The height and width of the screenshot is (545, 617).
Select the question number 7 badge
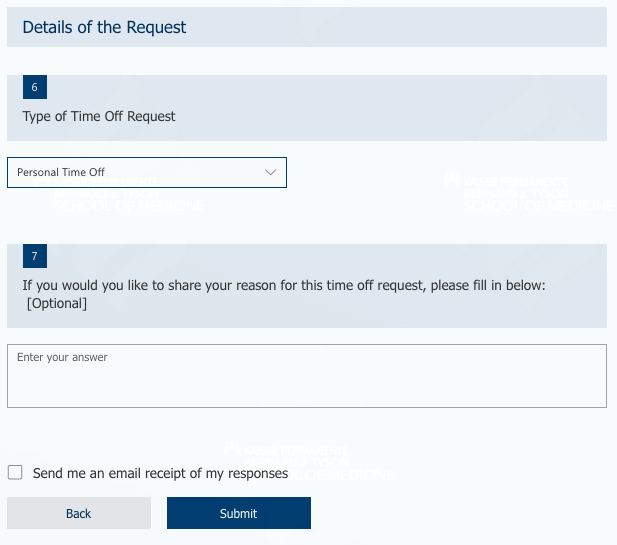click(x=35, y=256)
